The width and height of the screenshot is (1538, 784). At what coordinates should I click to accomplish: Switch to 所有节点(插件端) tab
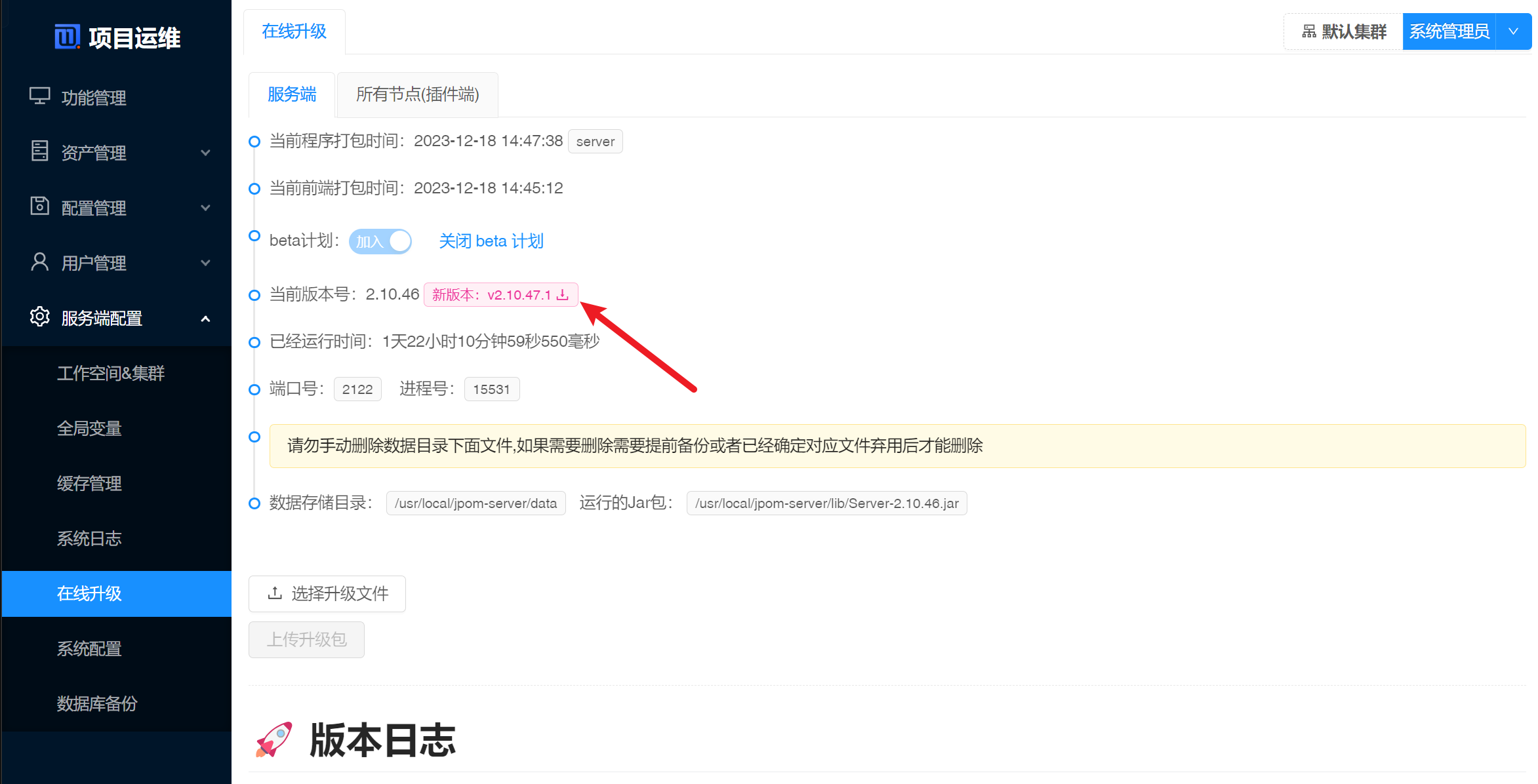[417, 94]
